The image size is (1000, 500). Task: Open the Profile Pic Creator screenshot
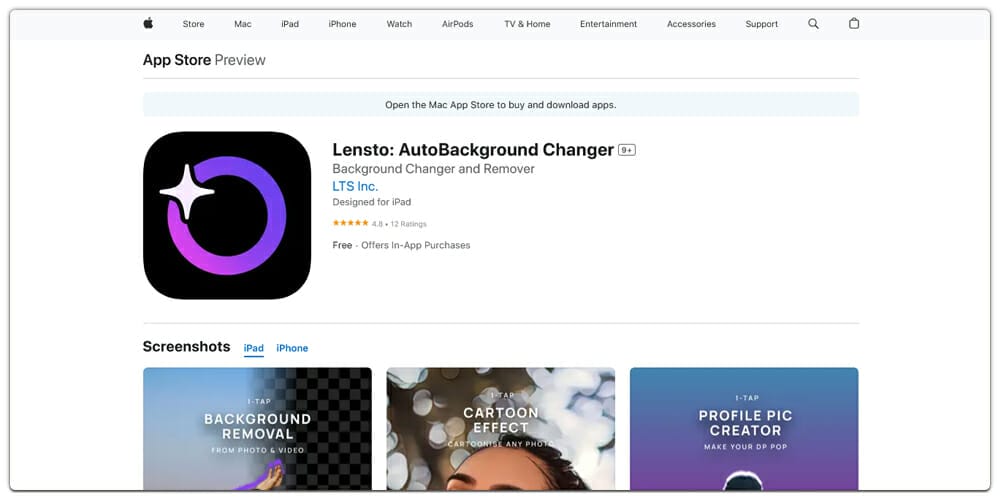click(x=744, y=428)
